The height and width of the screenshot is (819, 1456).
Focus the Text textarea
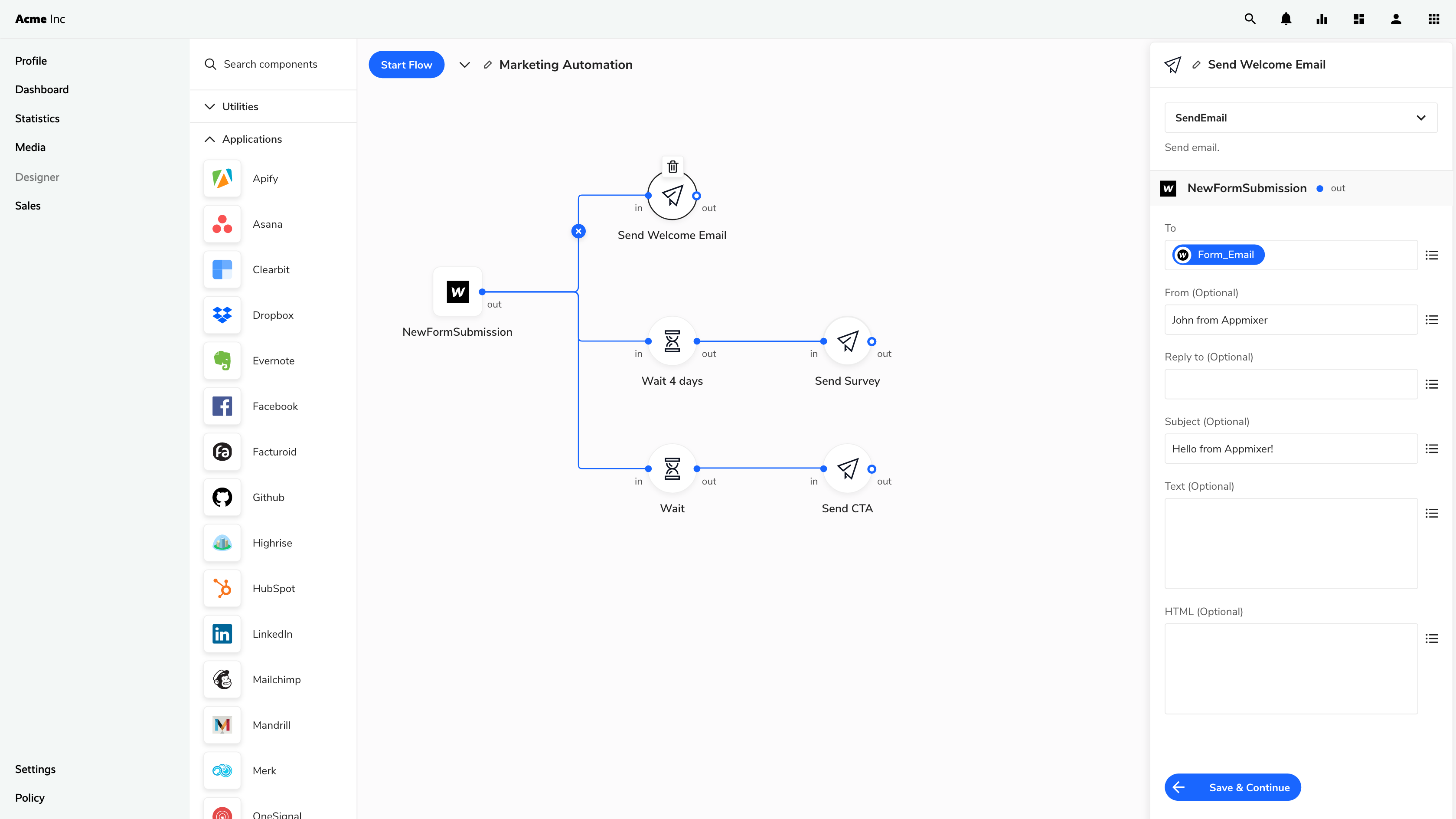click(x=1291, y=543)
